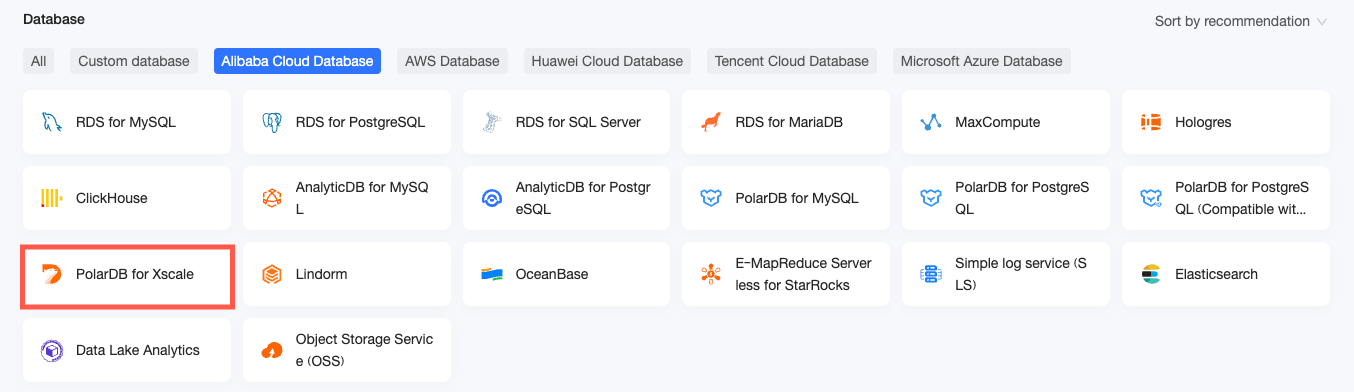Image resolution: width=1354 pixels, height=392 pixels.
Task: Switch to Microsoft Azure Database tab
Action: coord(982,61)
